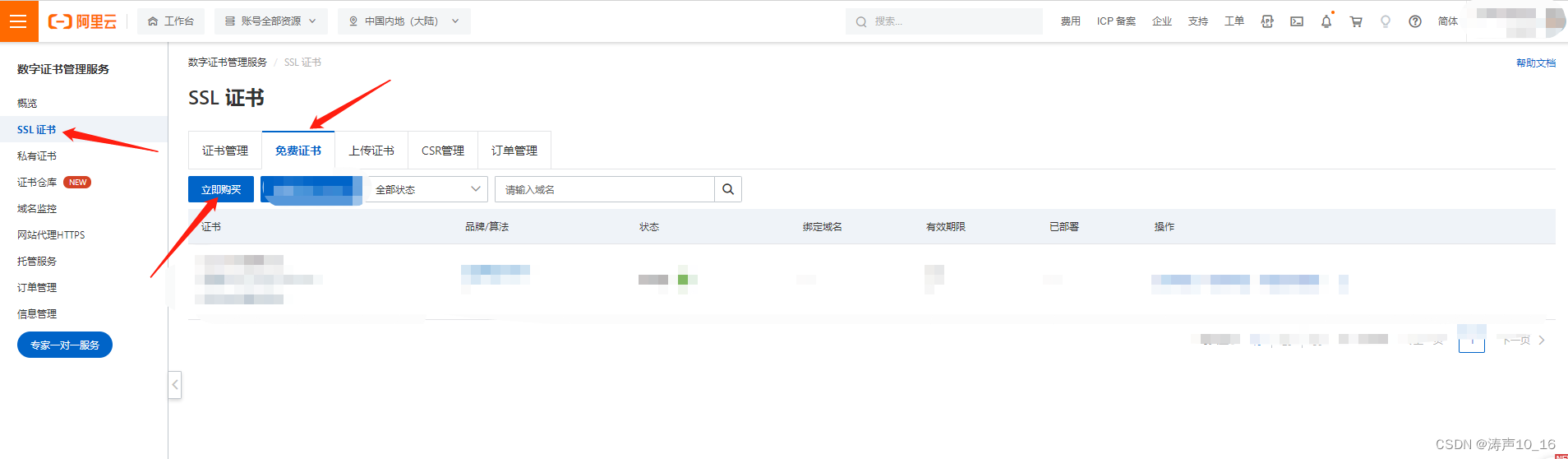Screen dimensions: 1568x459
Task: Expand the 中国内地（大陆）region selector
Action: 404,21
